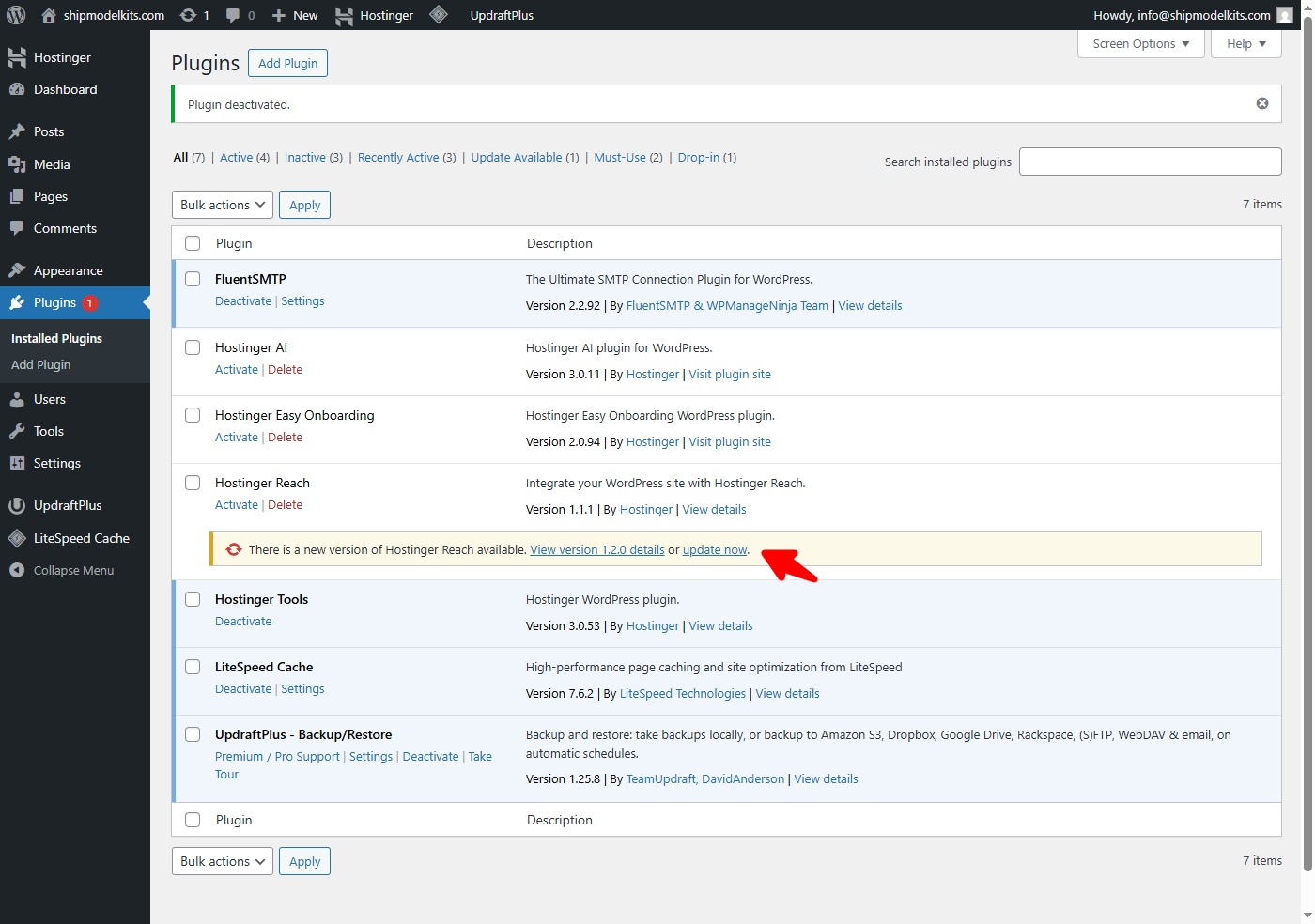Image resolution: width=1315 pixels, height=924 pixels.
Task: Tick the checkbox for Hostinger Reach
Action: tap(193, 483)
